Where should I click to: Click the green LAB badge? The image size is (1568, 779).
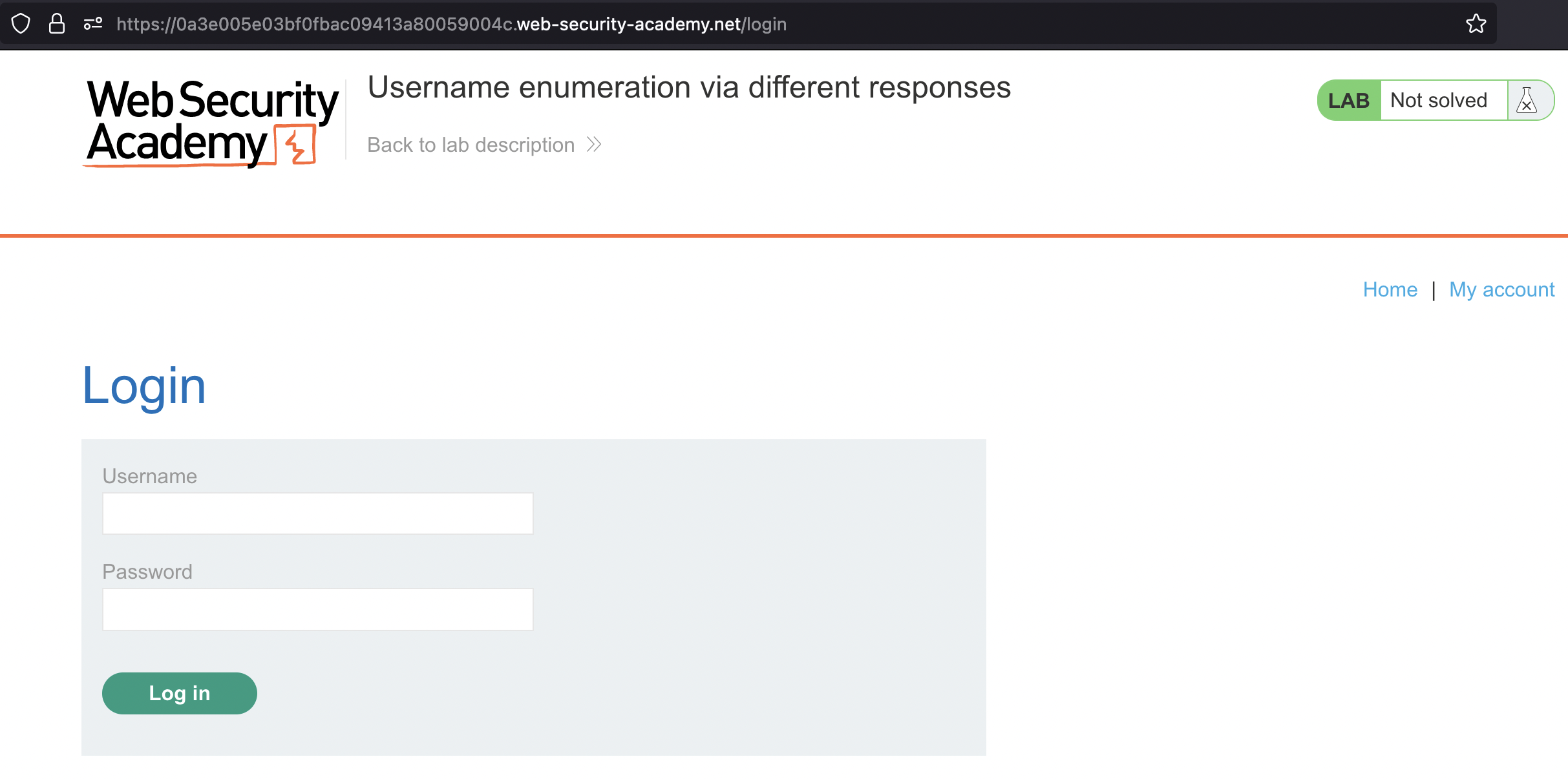[x=1349, y=101]
